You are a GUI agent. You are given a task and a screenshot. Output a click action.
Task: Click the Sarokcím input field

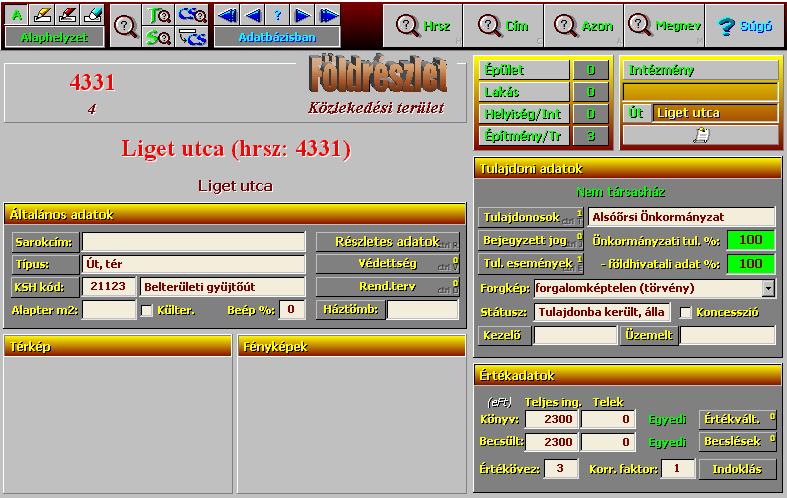(x=193, y=242)
